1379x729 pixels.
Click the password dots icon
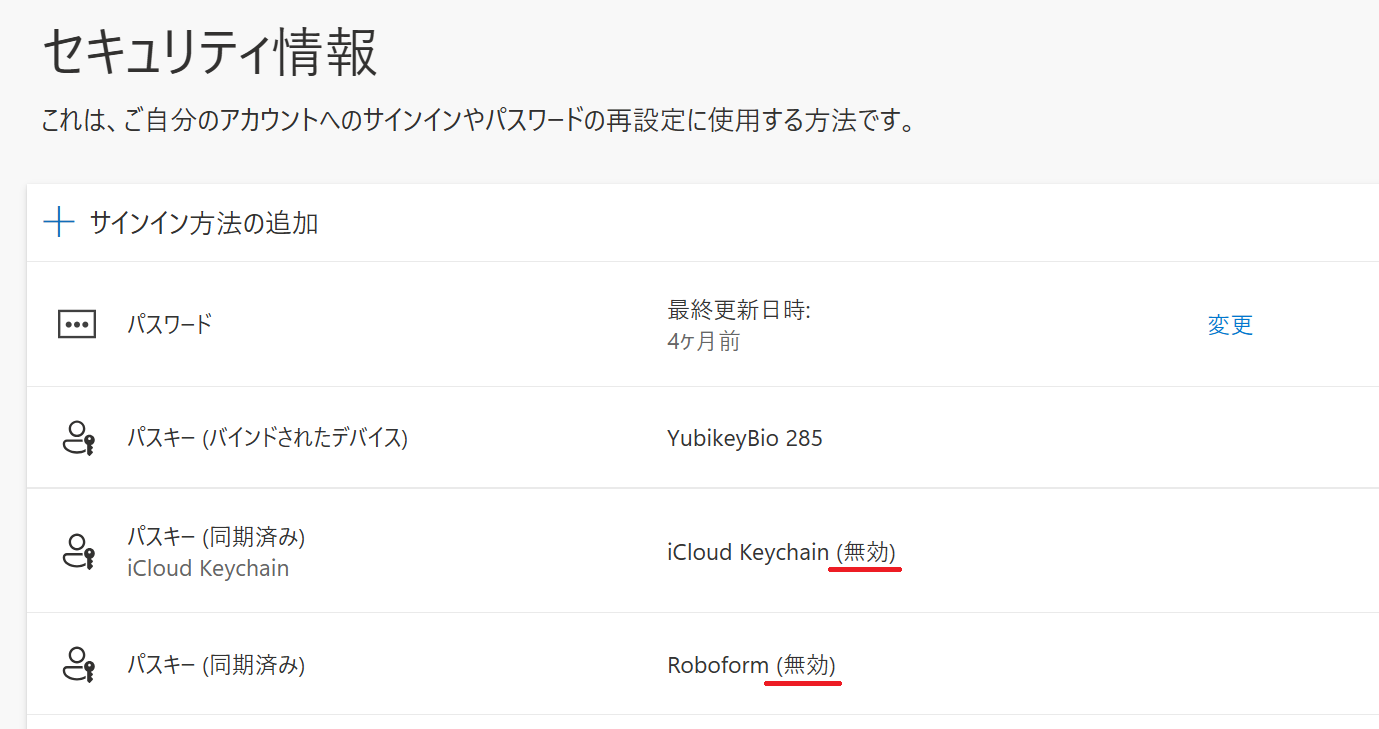[77, 324]
